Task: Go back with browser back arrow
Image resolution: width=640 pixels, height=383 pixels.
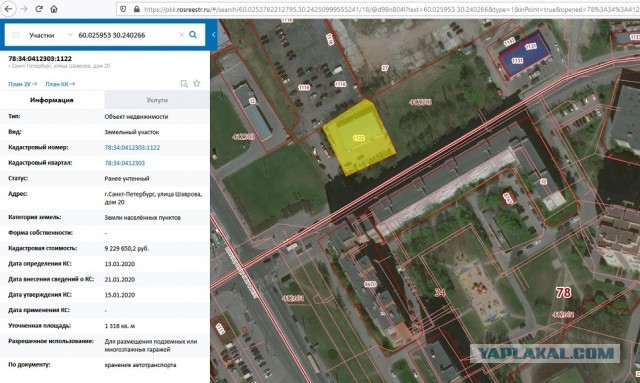Action: pos(9,9)
